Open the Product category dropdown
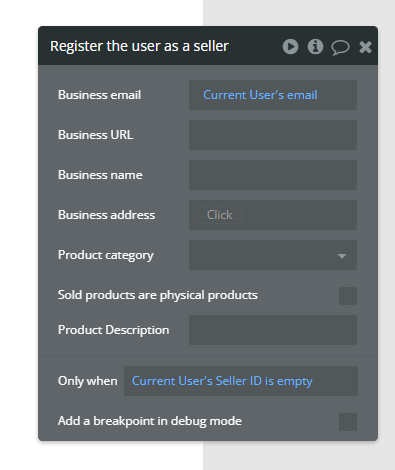The image size is (395, 470). coord(273,255)
